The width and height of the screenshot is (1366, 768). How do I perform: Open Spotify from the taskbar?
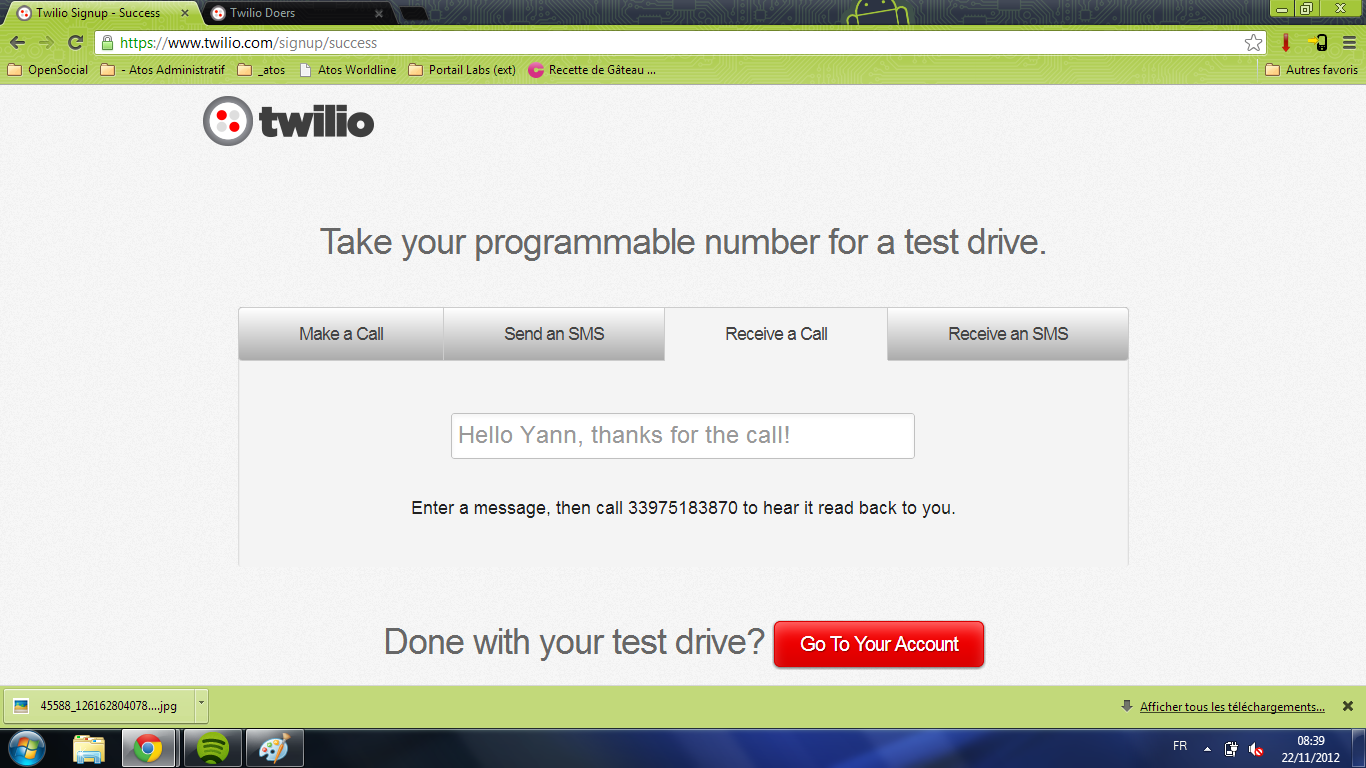[x=211, y=748]
